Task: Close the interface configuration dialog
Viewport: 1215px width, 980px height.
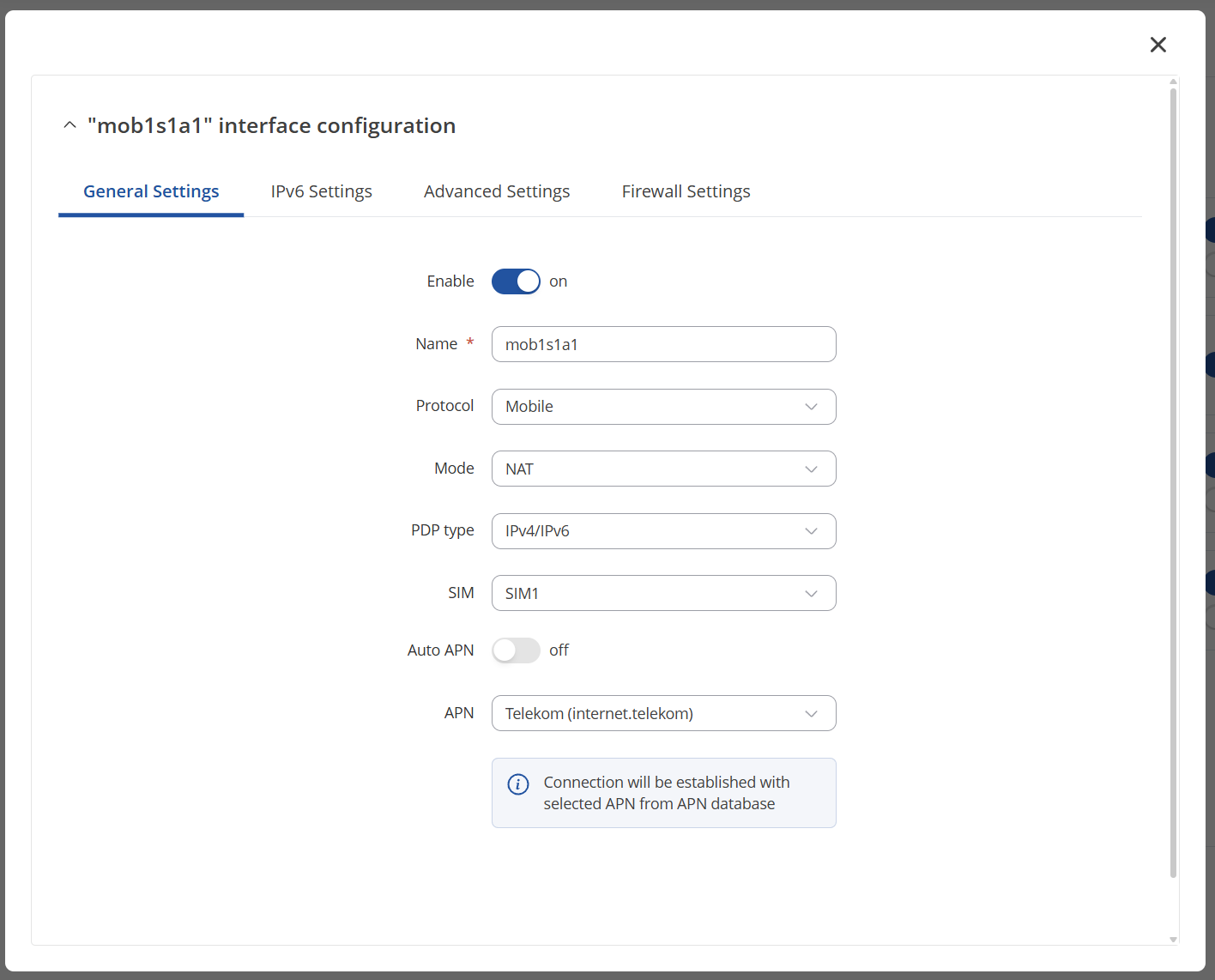Action: click(1158, 45)
